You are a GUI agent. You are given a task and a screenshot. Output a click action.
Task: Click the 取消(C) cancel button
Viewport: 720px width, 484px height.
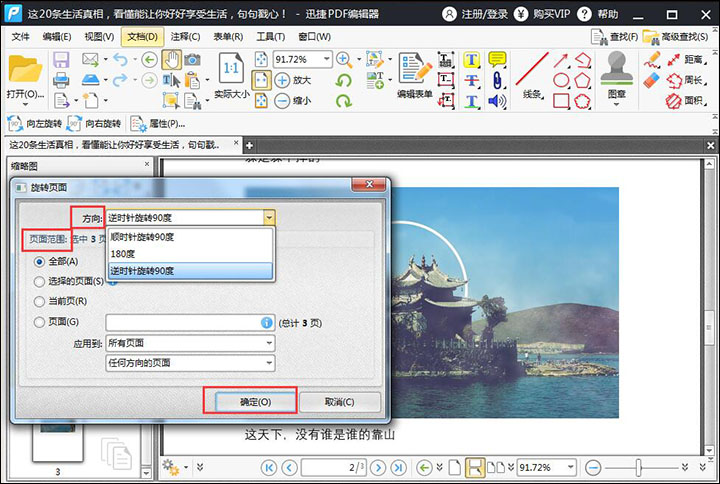click(340, 401)
